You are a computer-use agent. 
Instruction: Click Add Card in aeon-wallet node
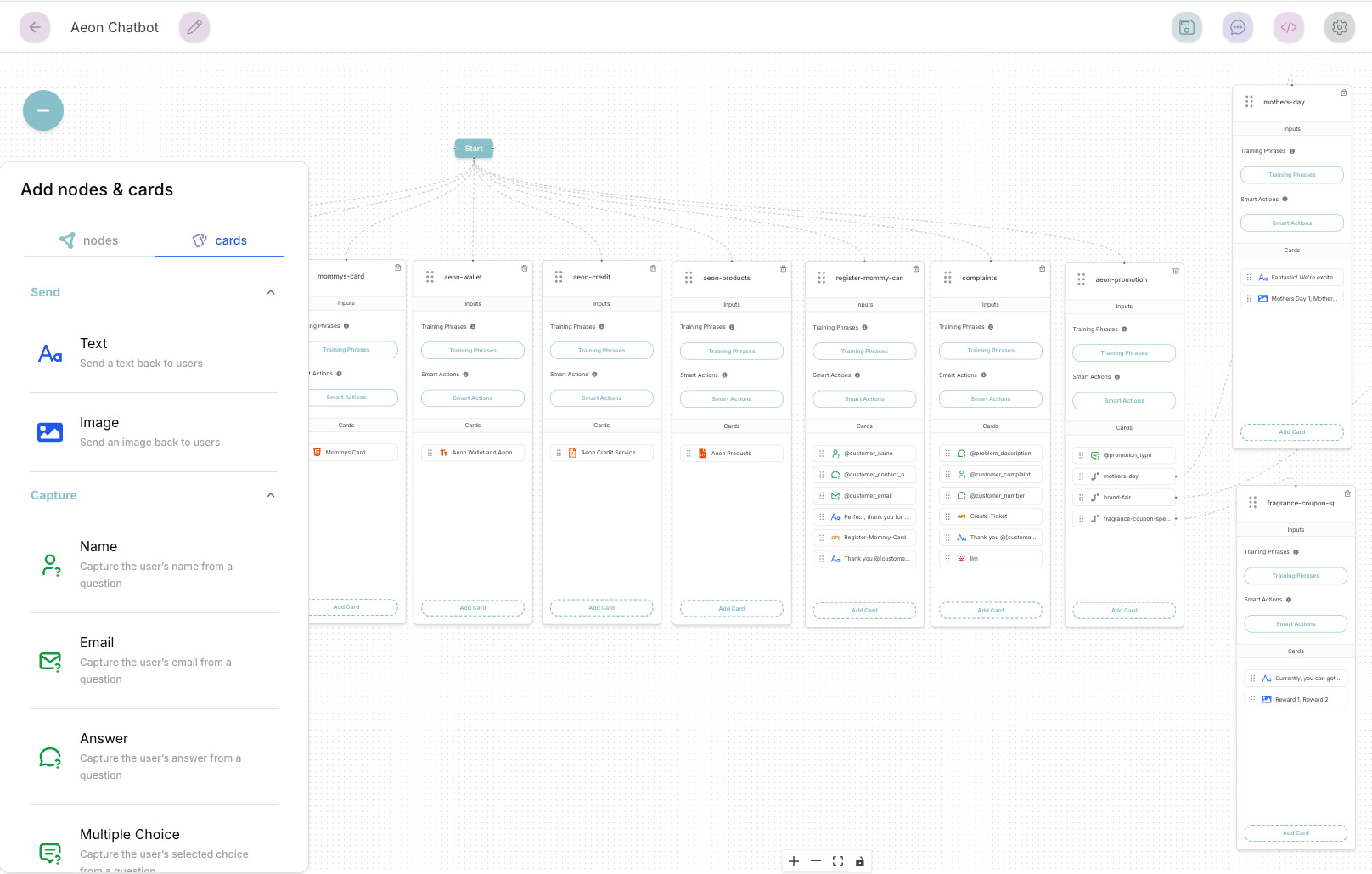tap(473, 608)
